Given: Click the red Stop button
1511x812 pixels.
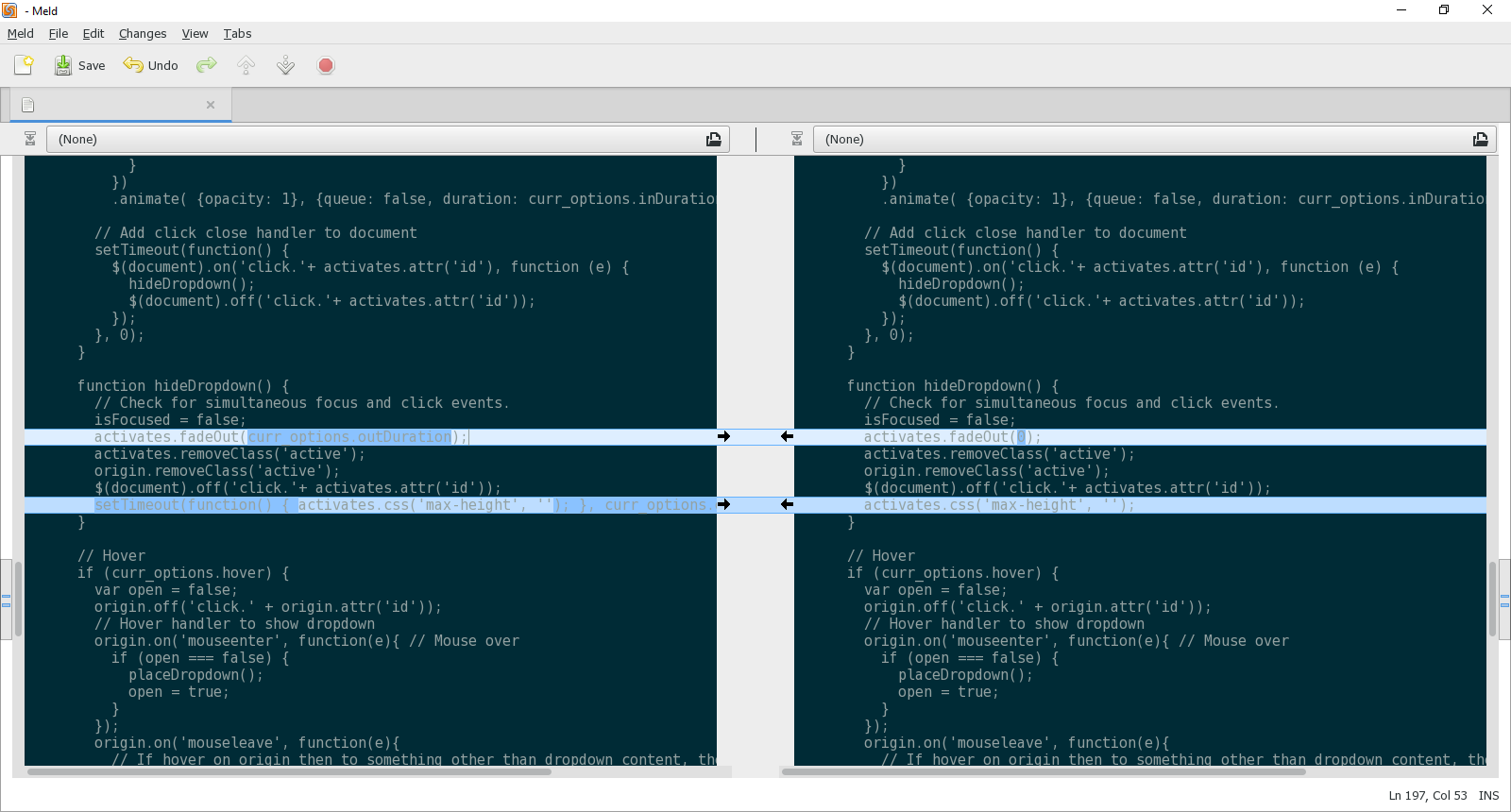Looking at the screenshot, I should [x=326, y=65].
